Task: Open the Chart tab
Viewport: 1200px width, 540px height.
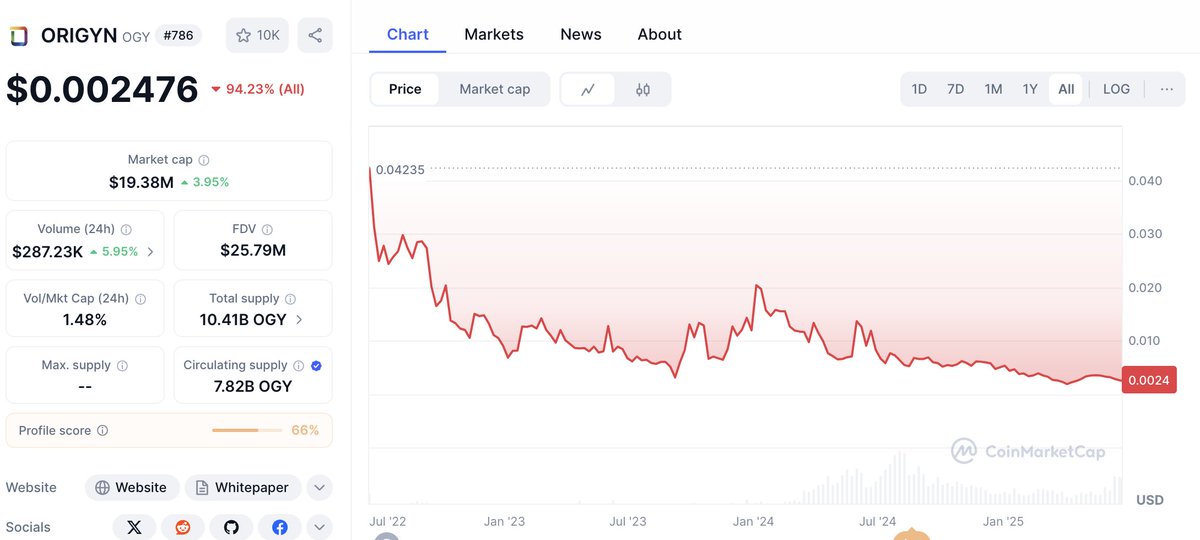Action: pyautogui.click(x=408, y=34)
